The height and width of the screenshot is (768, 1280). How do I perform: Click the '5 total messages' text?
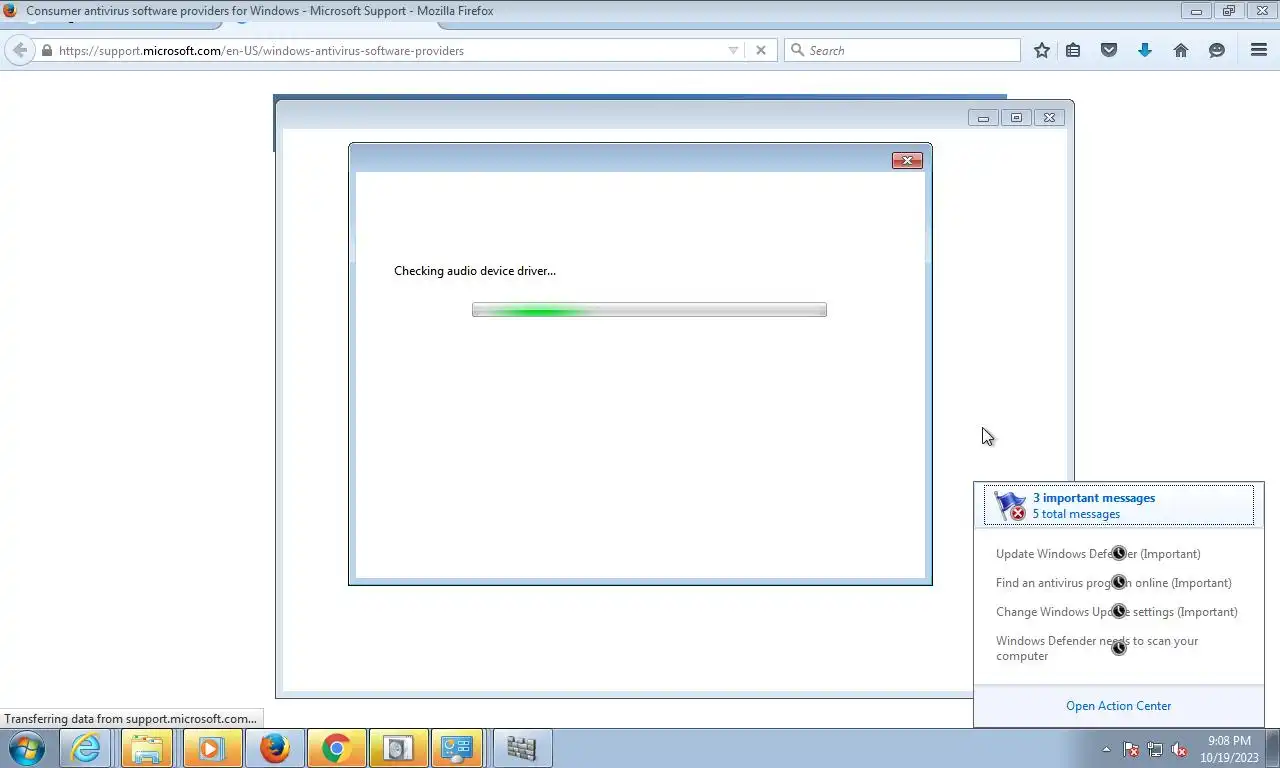coord(1076,514)
